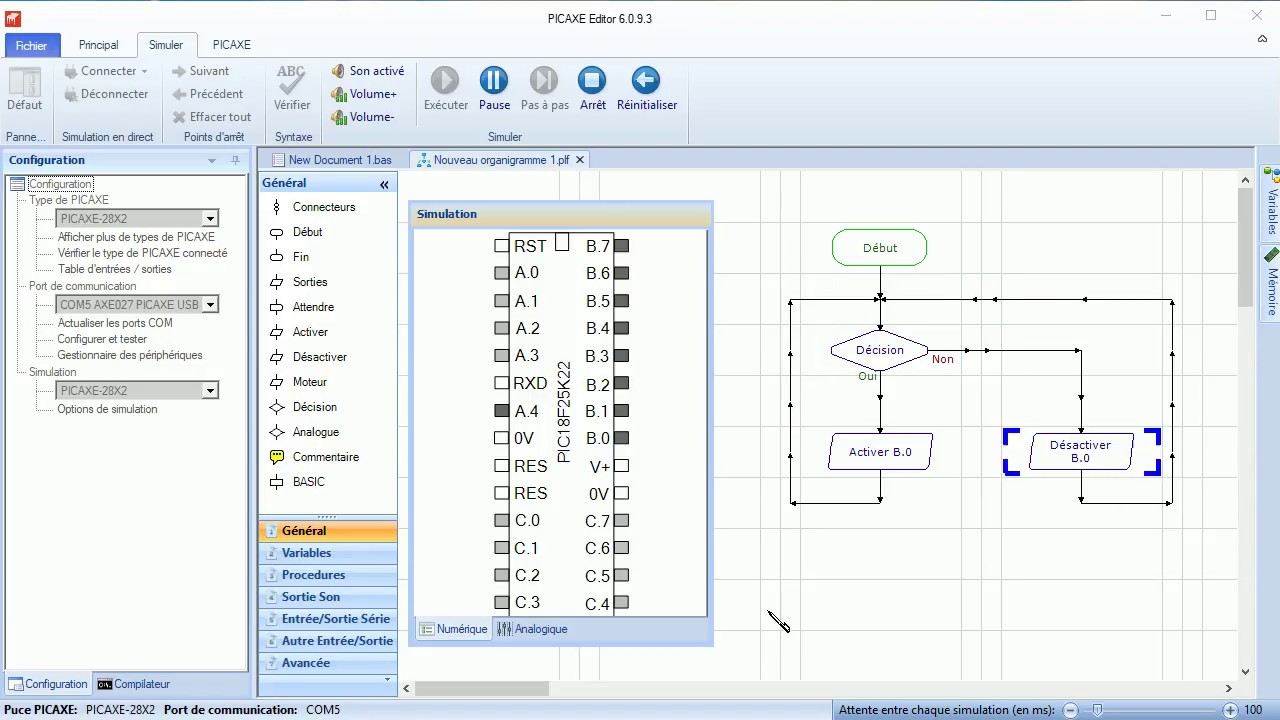Screen dimensions: 1280x720
Task: Open the Simulation PICAXE-28X2 dropdown
Action: tap(210, 390)
